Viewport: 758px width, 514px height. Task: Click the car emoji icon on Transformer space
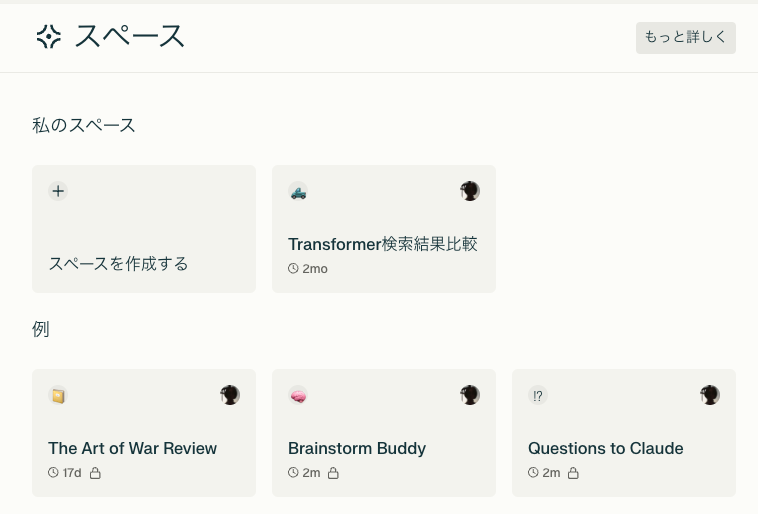[x=298, y=191]
